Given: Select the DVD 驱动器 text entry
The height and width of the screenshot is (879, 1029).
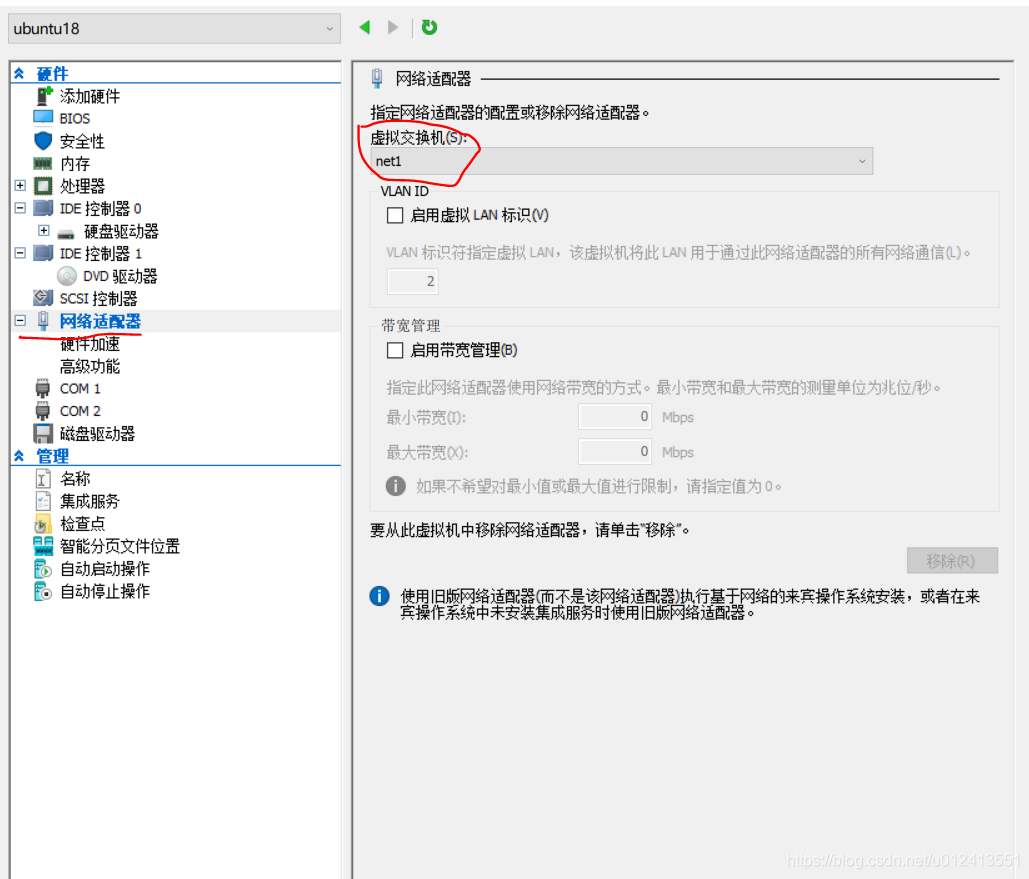Looking at the screenshot, I should point(120,276).
